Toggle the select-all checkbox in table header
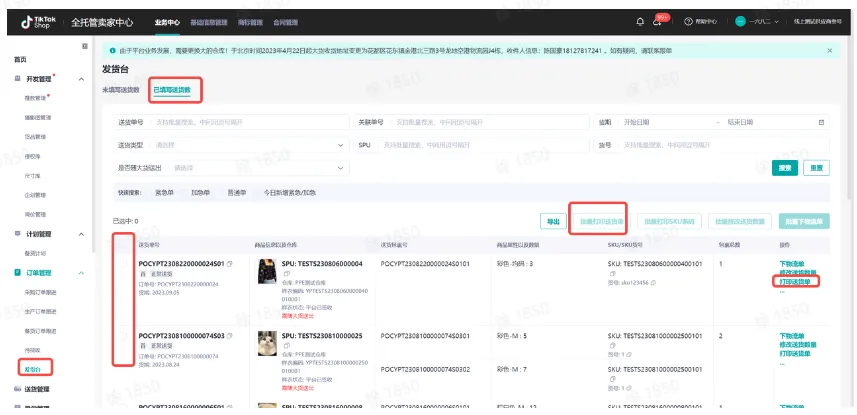Image resolution: width=857 pixels, height=415 pixels. click(x=123, y=246)
